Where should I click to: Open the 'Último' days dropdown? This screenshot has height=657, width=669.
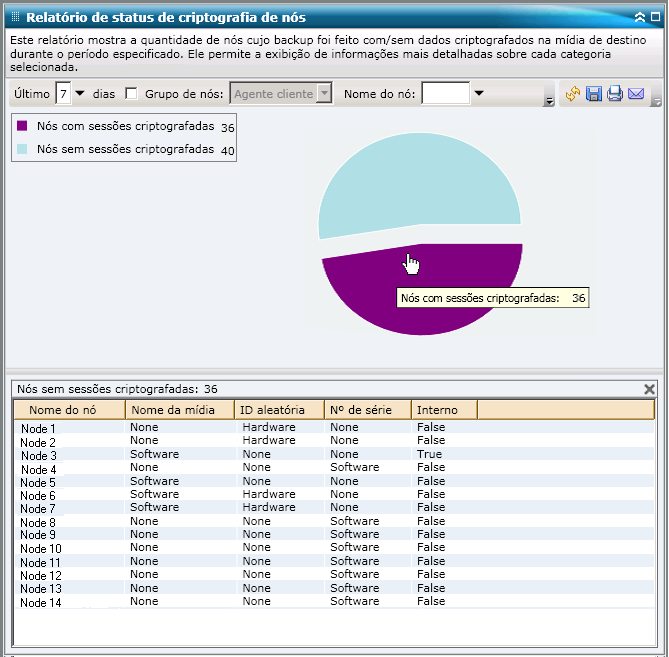[x=80, y=94]
